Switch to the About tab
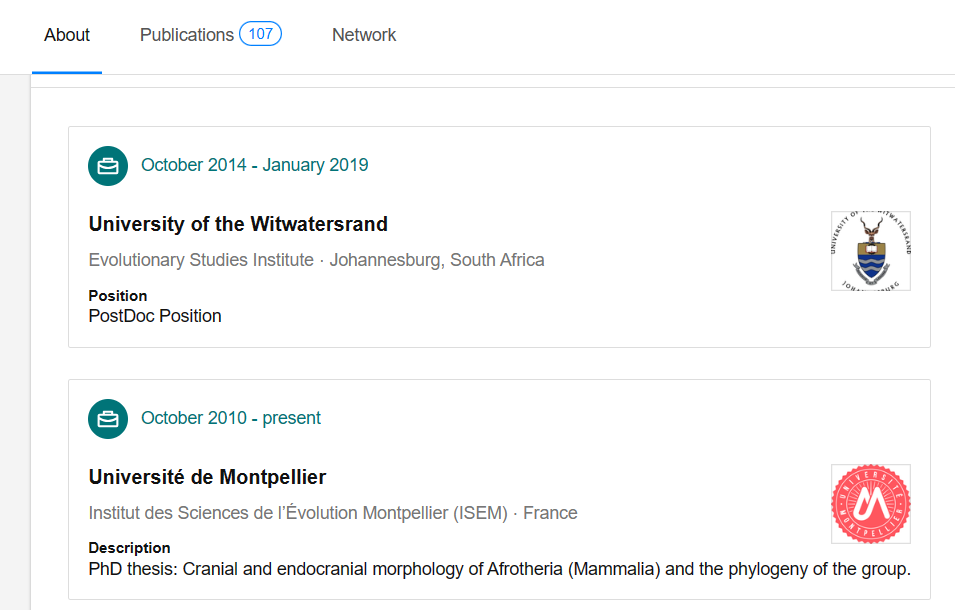This screenshot has height=610, width=955. pos(67,35)
